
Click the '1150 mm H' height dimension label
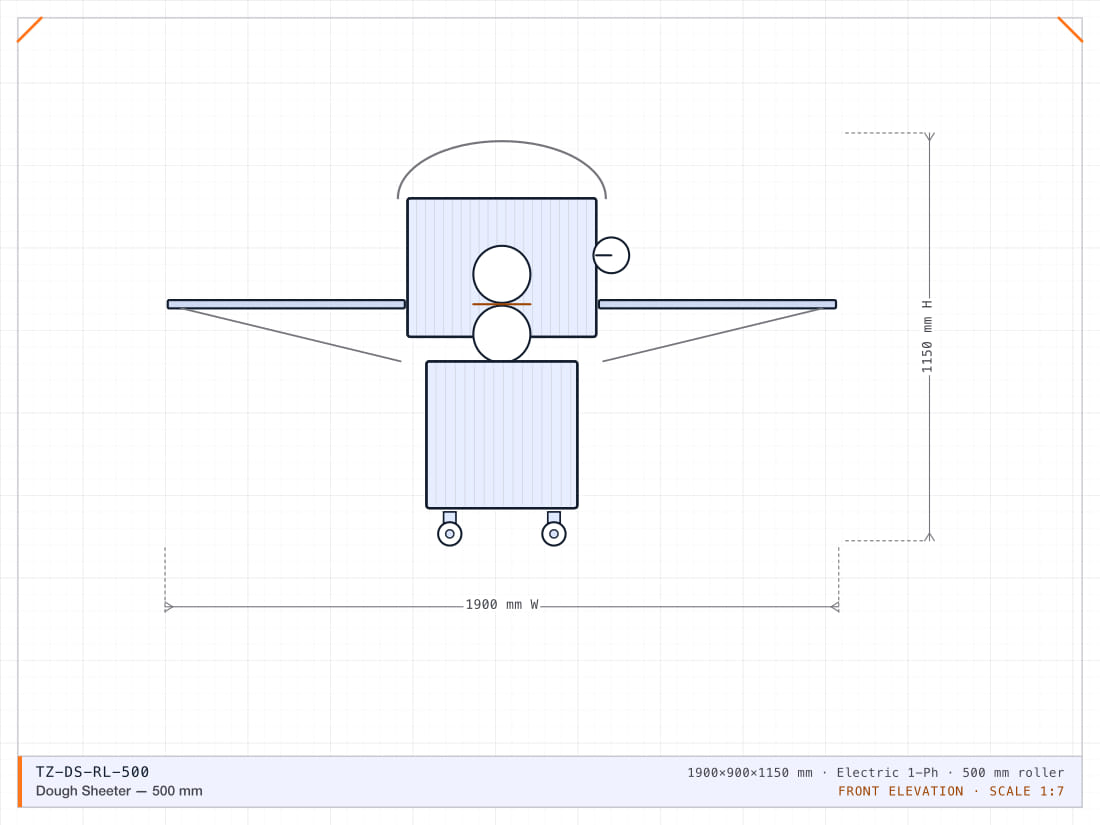coord(927,337)
